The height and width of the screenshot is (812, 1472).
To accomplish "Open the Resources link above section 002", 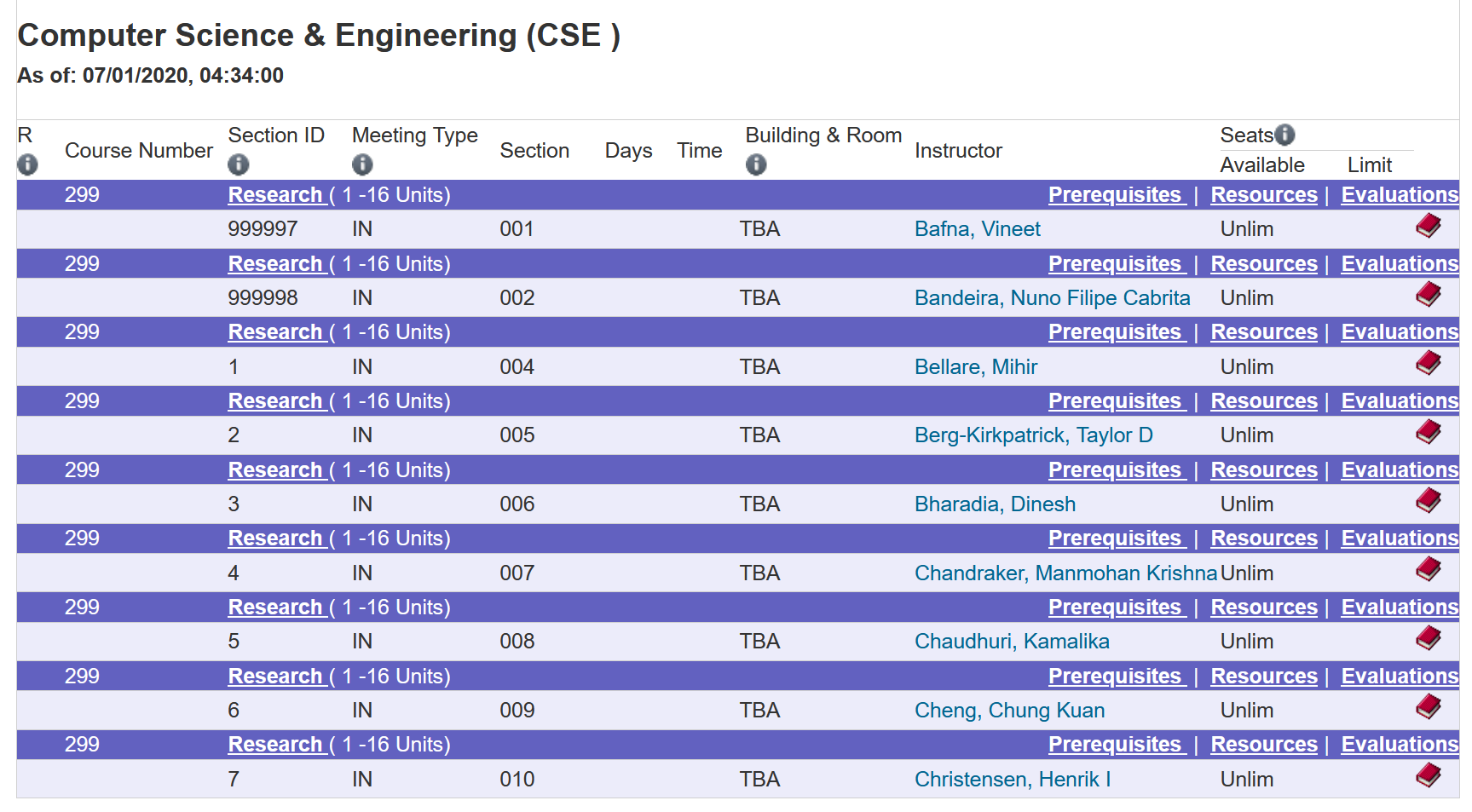I will pyautogui.click(x=1264, y=264).
